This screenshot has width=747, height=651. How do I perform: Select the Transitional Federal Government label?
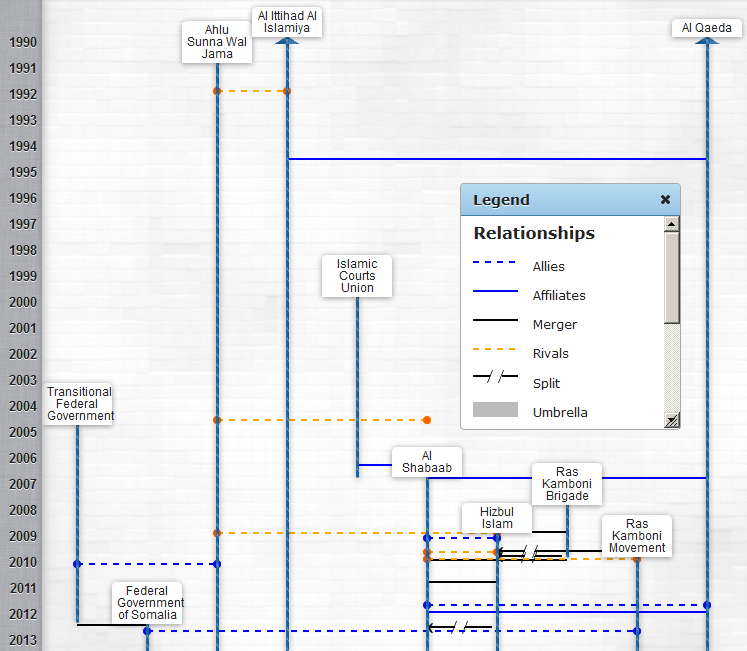(x=78, y=404)
